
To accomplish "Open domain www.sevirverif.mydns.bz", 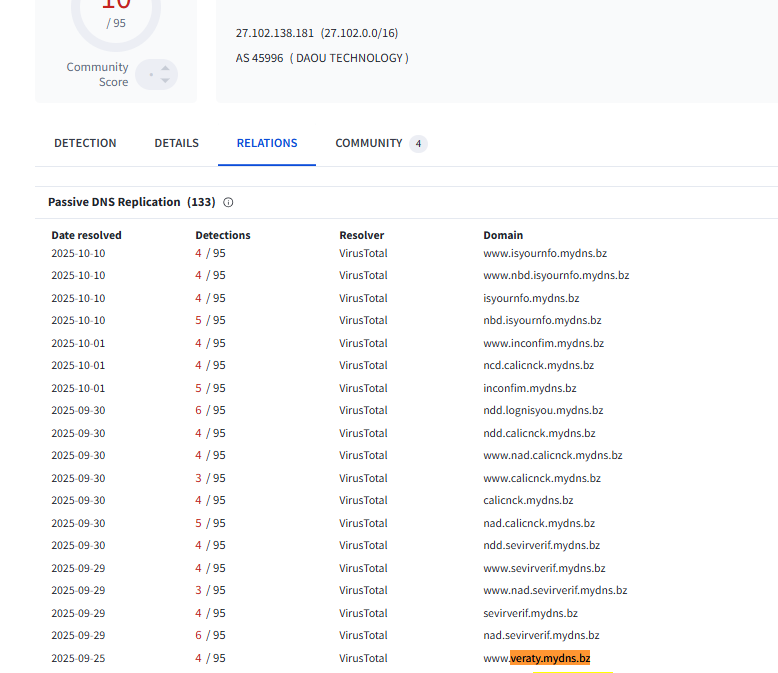I will [544, 568].
